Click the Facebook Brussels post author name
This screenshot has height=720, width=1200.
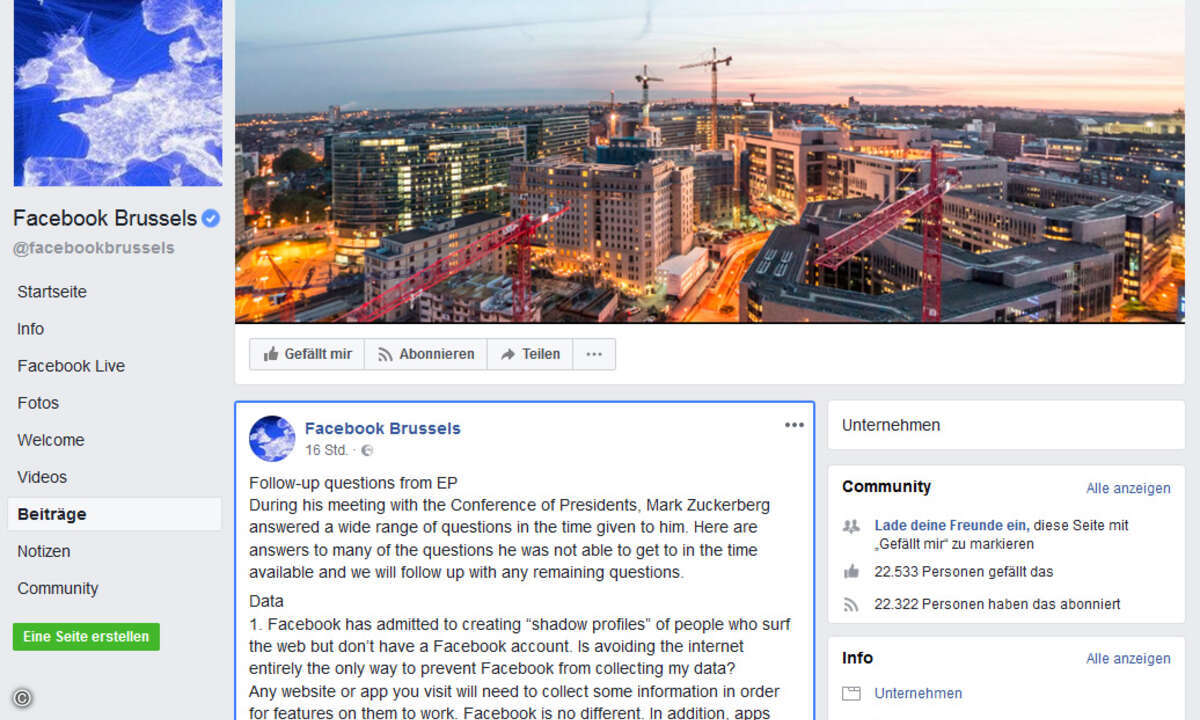click(383, 428)
